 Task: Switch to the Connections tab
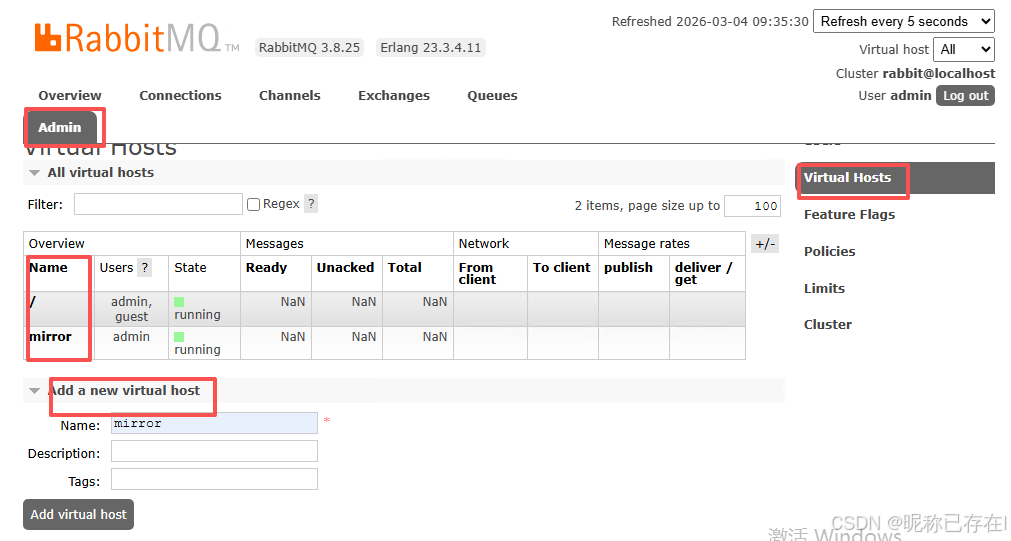click(180, 95)
